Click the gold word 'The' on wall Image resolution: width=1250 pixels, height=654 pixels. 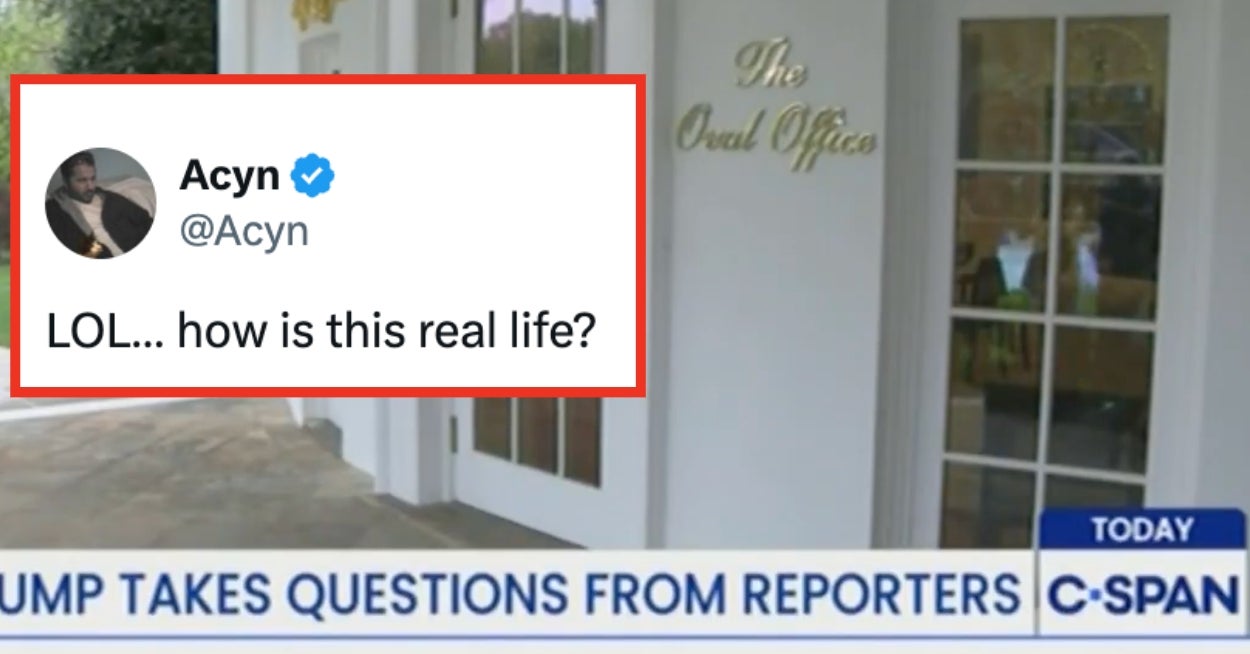(x=771, y=67)
